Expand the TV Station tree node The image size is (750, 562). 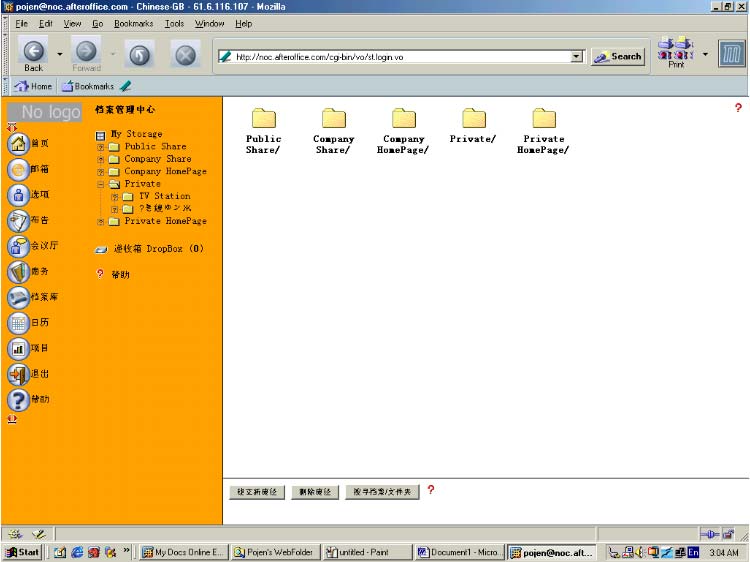pyautogui.click(x=114, y=197)
